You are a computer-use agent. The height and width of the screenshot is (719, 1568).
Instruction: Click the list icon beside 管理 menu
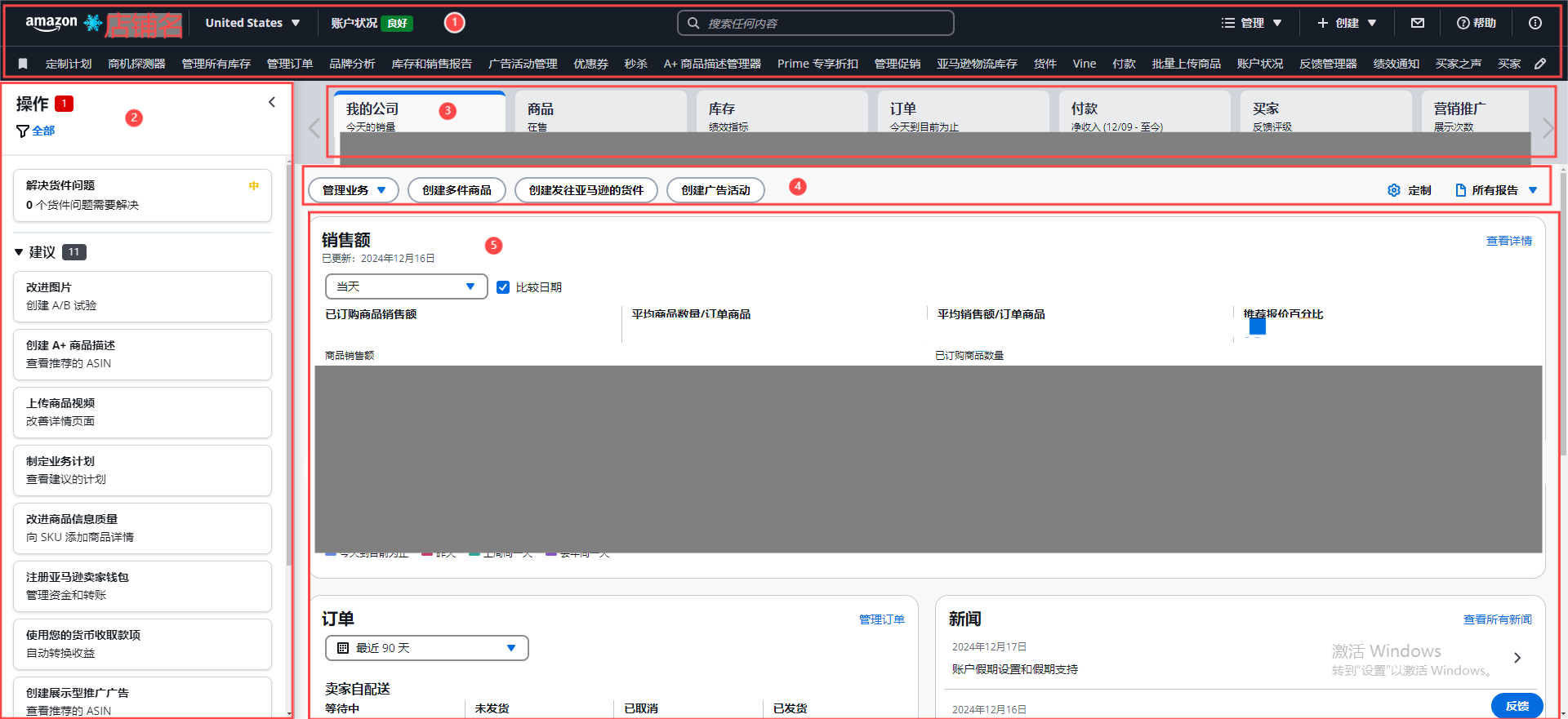(x=1228, y=23)
